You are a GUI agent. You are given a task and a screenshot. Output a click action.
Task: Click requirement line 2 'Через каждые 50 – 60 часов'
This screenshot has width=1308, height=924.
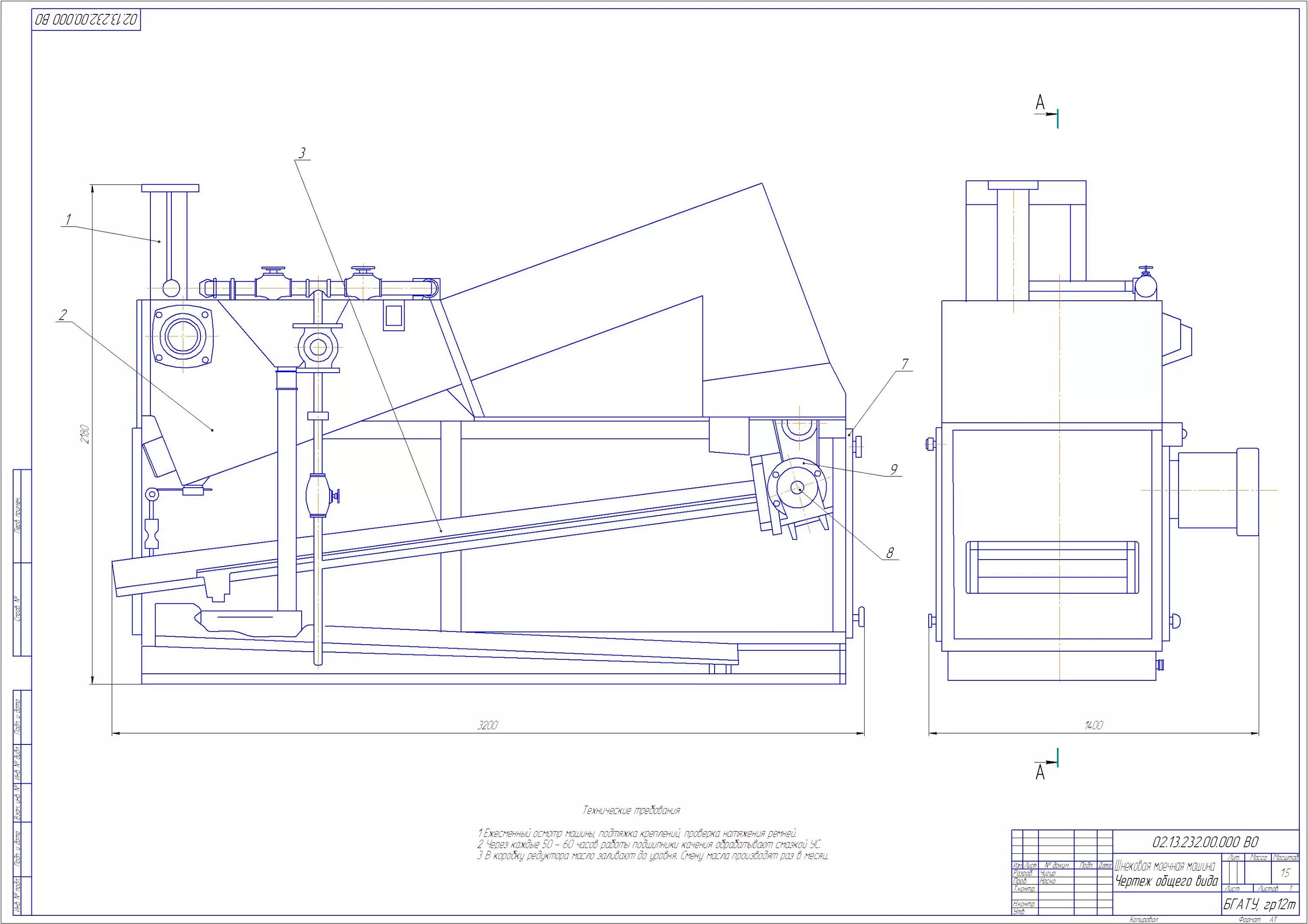[x=650, y=844]
